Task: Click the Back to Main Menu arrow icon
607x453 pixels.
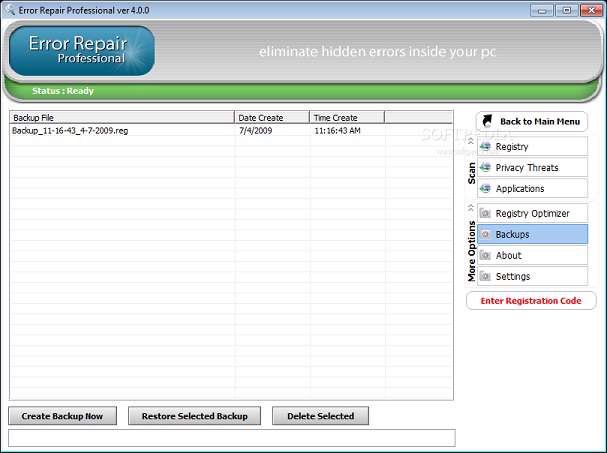Action: click(x=487, y=121)
